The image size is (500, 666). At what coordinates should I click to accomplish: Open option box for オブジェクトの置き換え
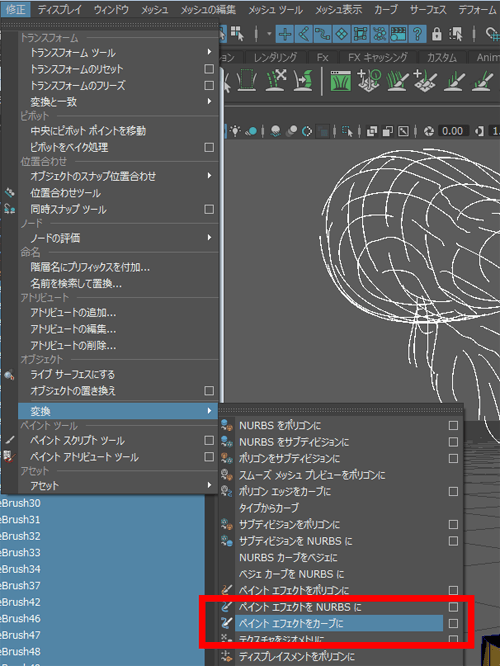click(209, 391)
